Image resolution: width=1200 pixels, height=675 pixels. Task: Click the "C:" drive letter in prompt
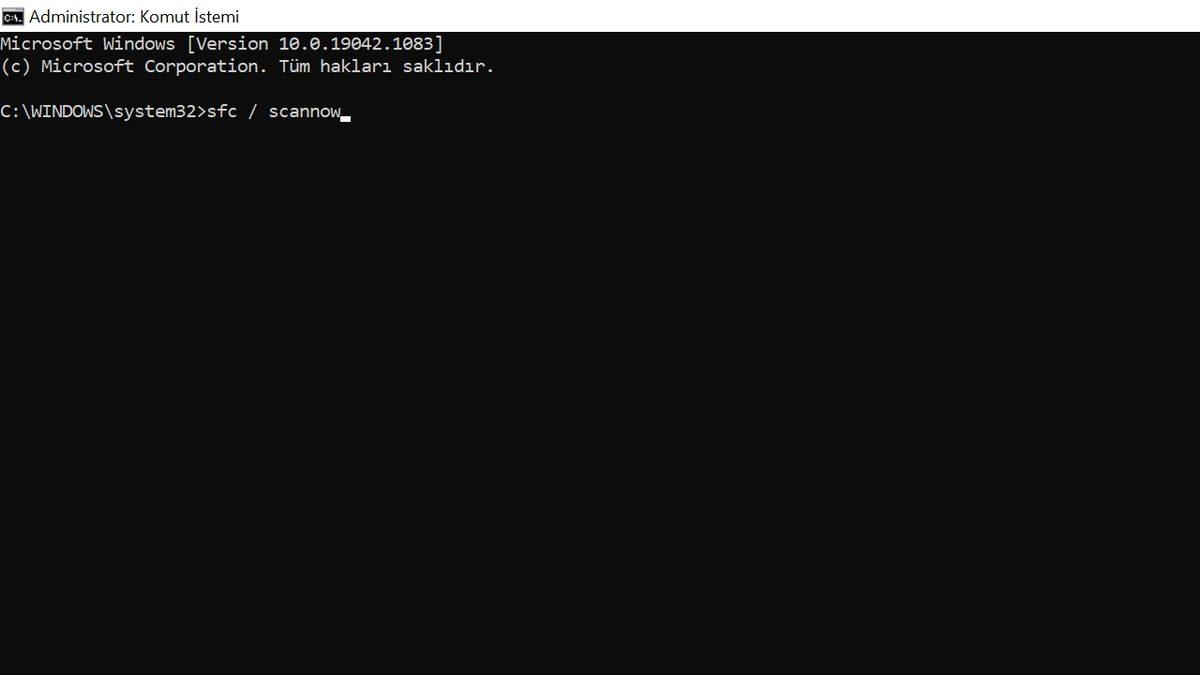pyautogui.click(x=10, y=112)
